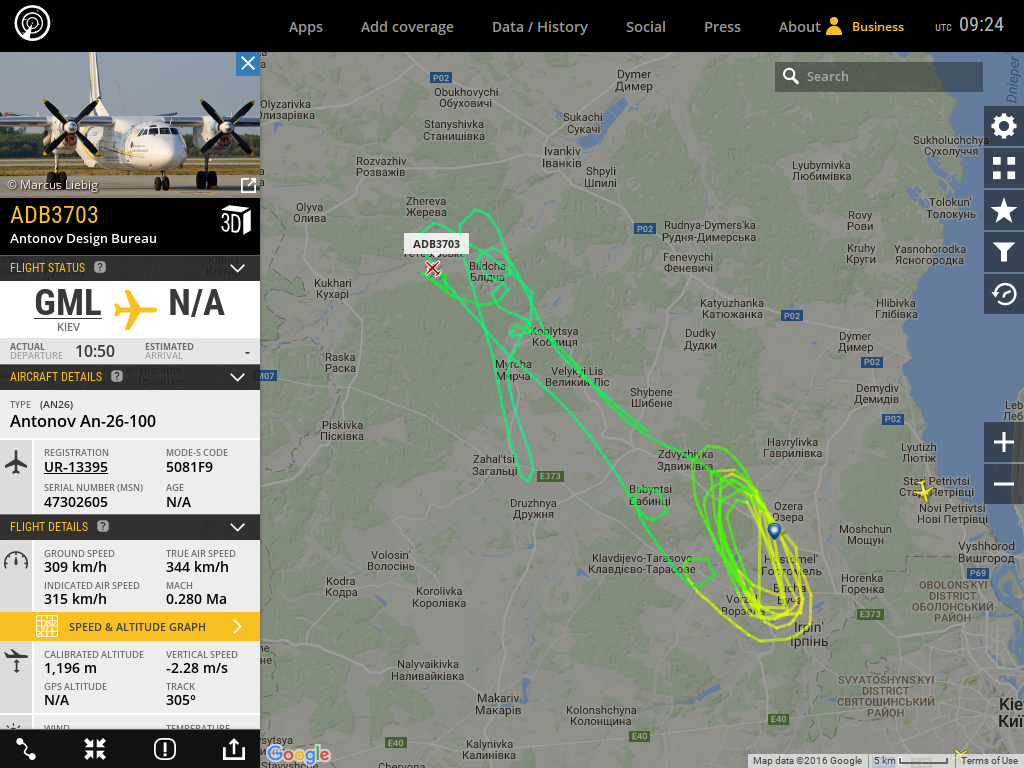Viewport: 1024px width, 768px height.
Task: Open bookmarks star icon
Action: [1004, 210]
